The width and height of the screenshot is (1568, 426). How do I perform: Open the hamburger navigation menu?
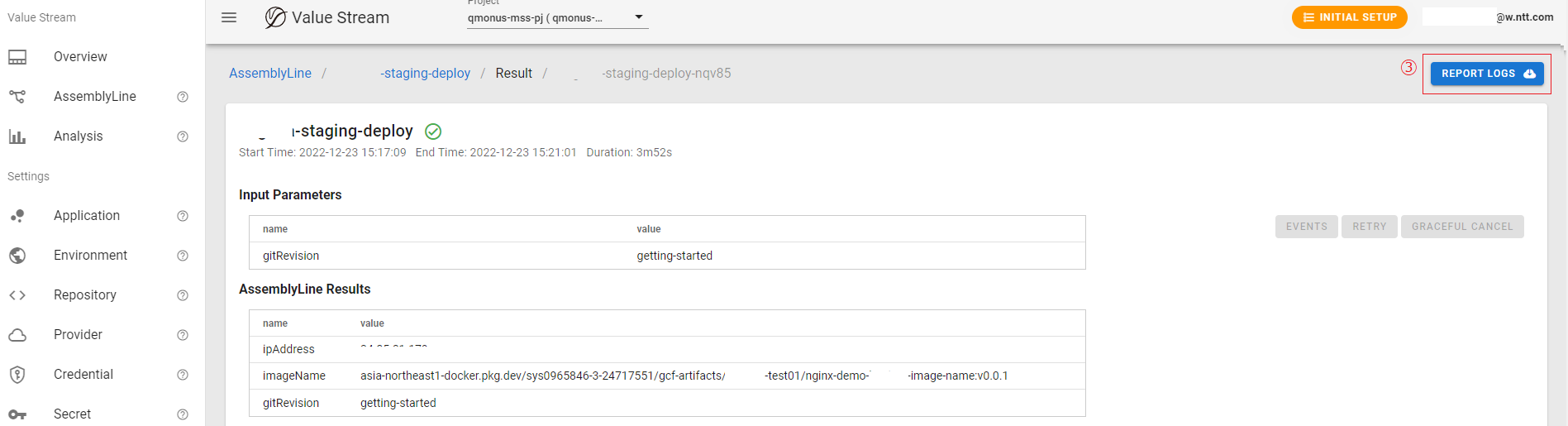pyautogui.click(x=229, y=17)
